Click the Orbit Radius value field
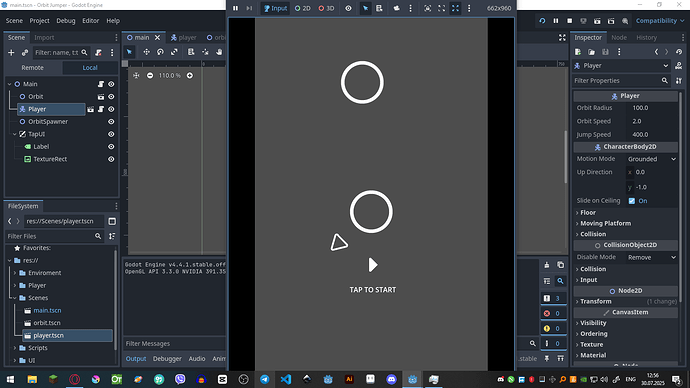Viewport: 690px width, 388px height. (x=652, y=108)
